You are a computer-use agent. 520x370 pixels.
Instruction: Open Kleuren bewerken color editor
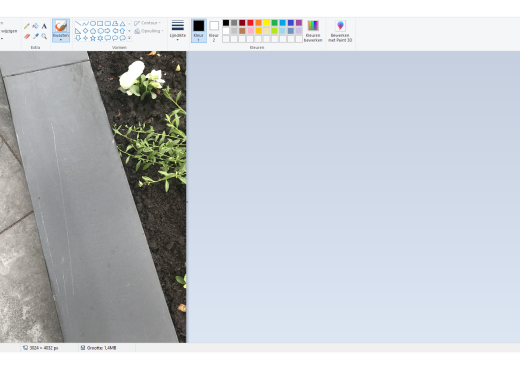point(313,31)
